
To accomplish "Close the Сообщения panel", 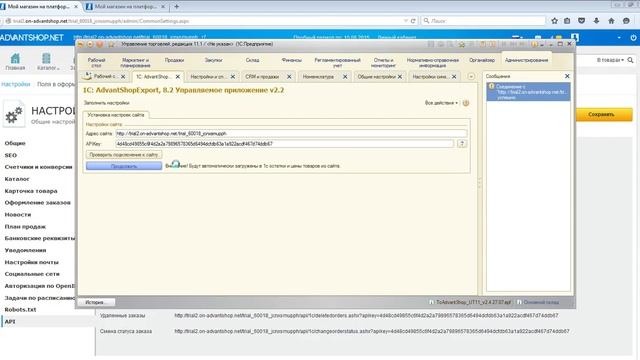I will pyautogui.click(x=567, y=76).
